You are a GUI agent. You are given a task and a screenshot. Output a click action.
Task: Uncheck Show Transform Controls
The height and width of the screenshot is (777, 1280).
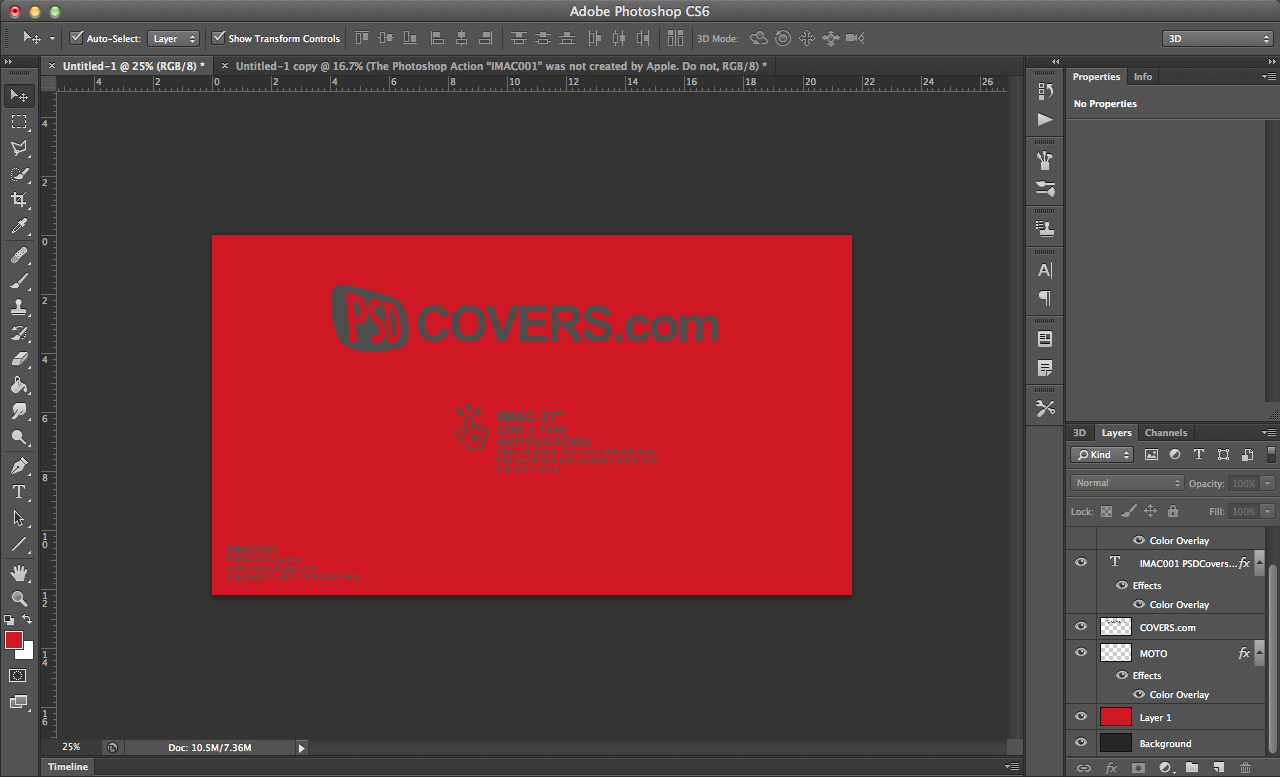coord(219,38)
